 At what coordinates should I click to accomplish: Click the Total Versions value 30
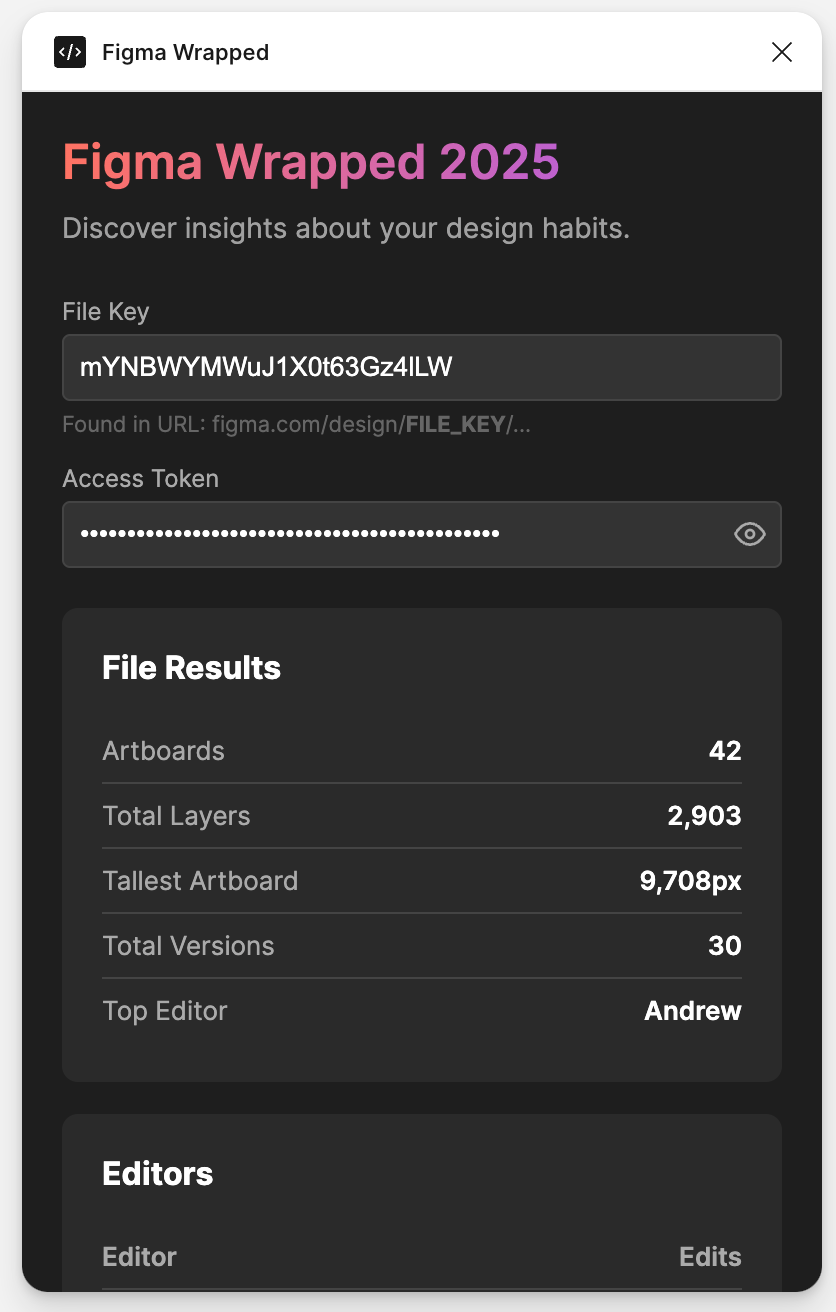tap(724, 946)
